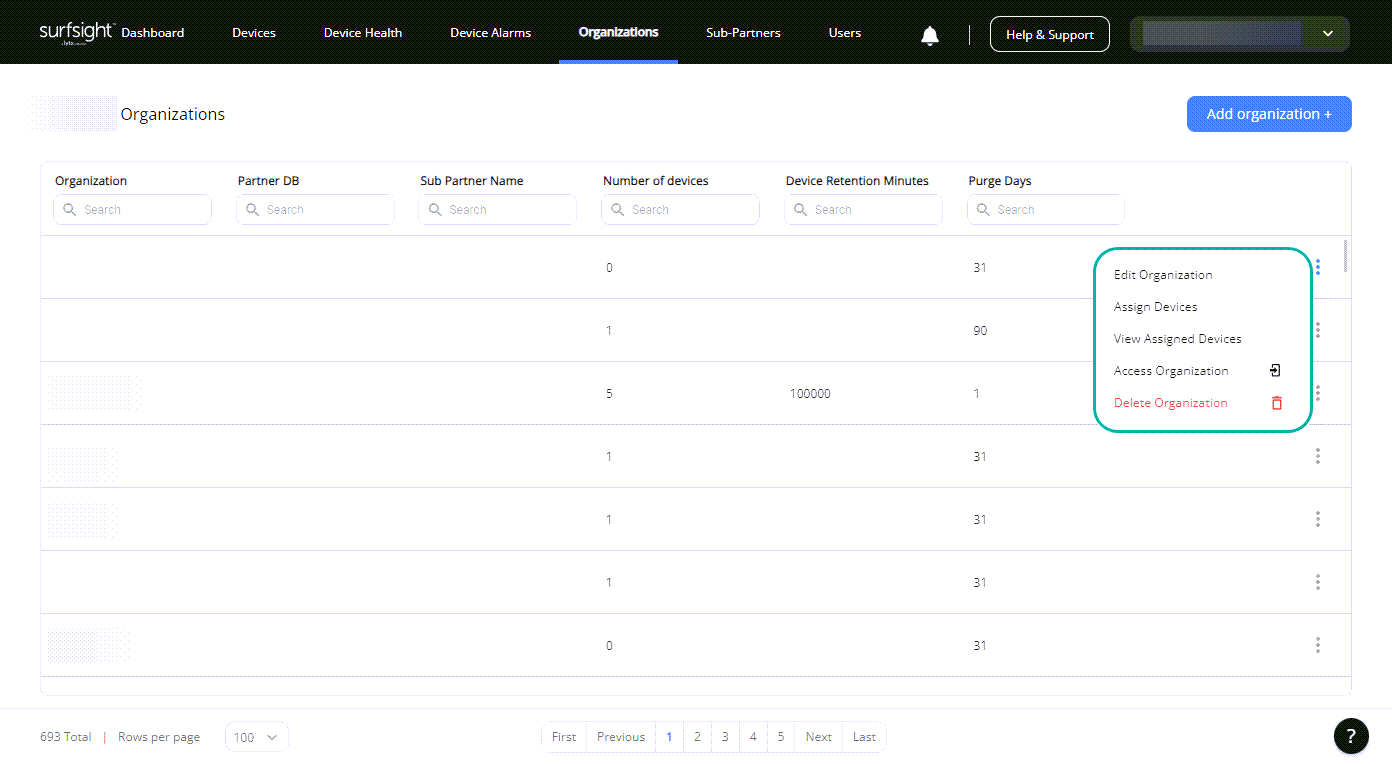The image size is (1392, 764).
Task: Choose Delete Organization in red
Action: [x=1171, y=403]
